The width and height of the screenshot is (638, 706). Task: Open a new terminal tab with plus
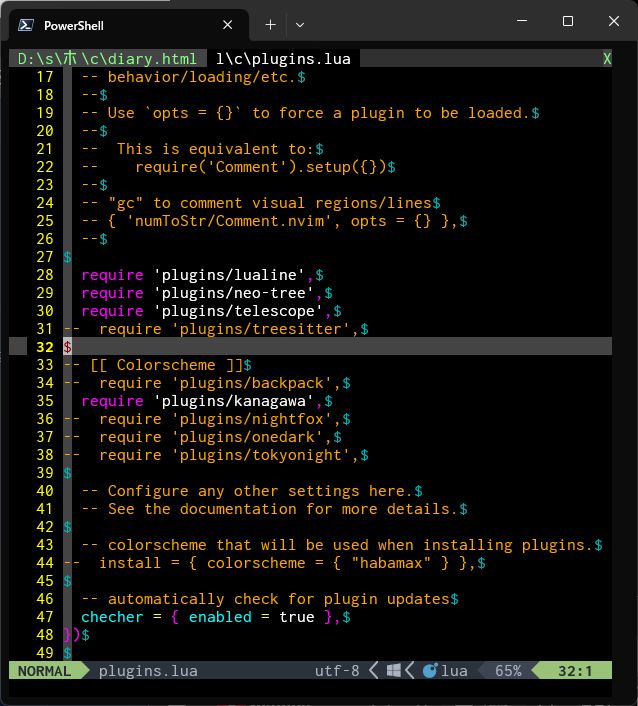pyautogui.click(x=270, y=25)
